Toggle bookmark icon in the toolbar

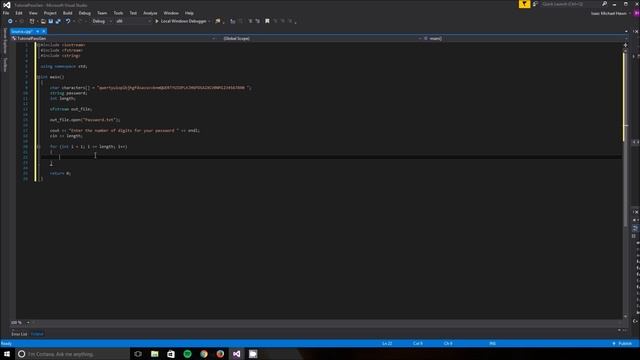click(x=267, y=21)
